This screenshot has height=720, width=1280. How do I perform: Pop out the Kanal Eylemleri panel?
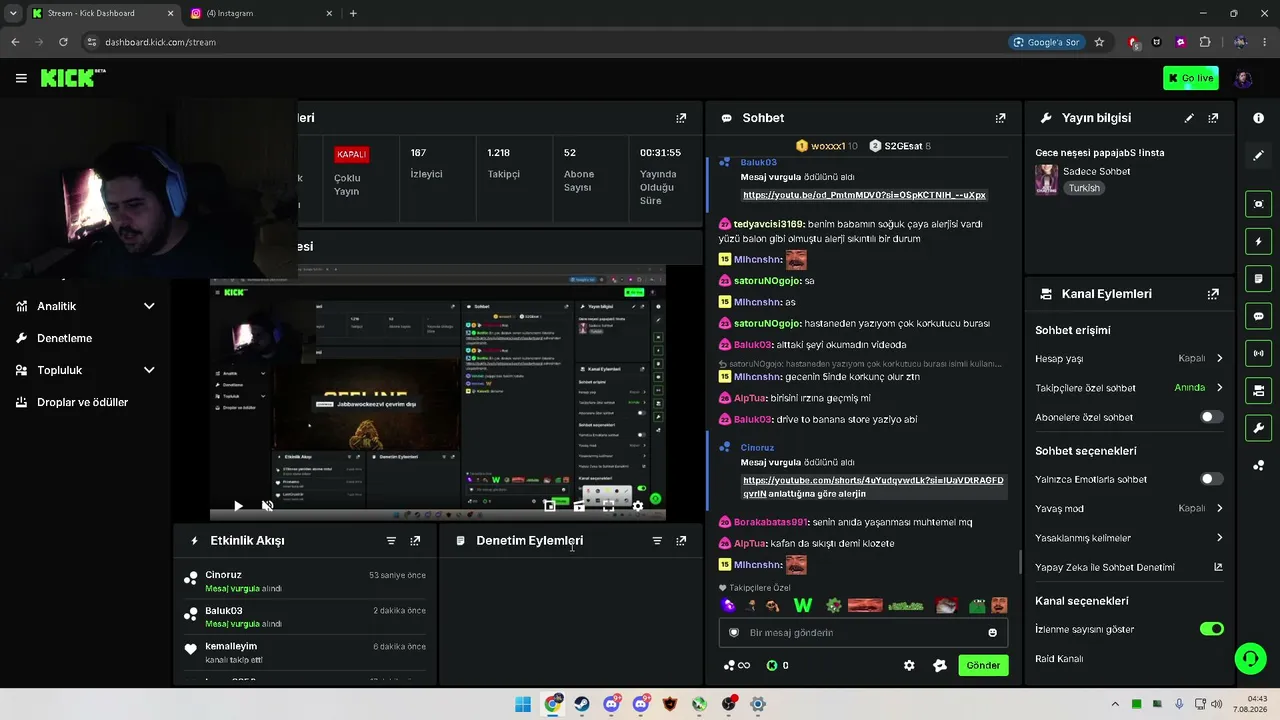pyautogui.click(x=1213, y=294)
